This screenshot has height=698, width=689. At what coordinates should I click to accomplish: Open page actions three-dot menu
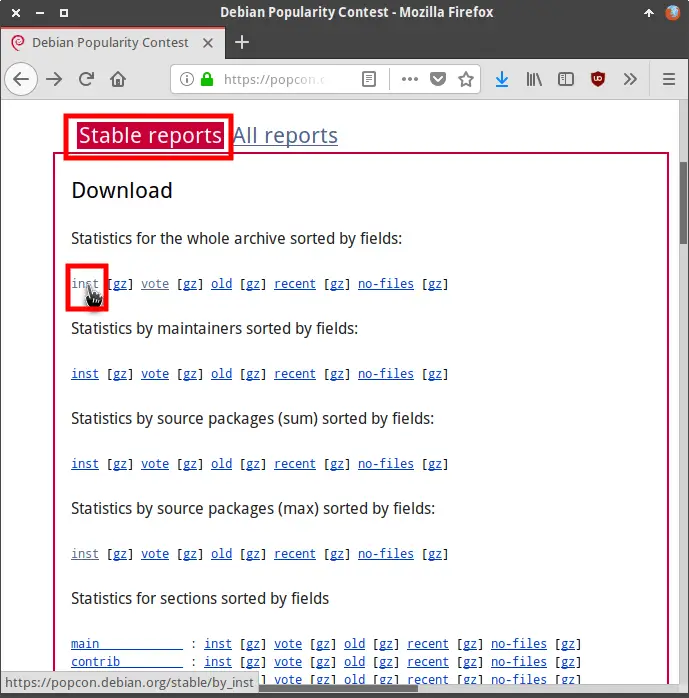[409, 80]
